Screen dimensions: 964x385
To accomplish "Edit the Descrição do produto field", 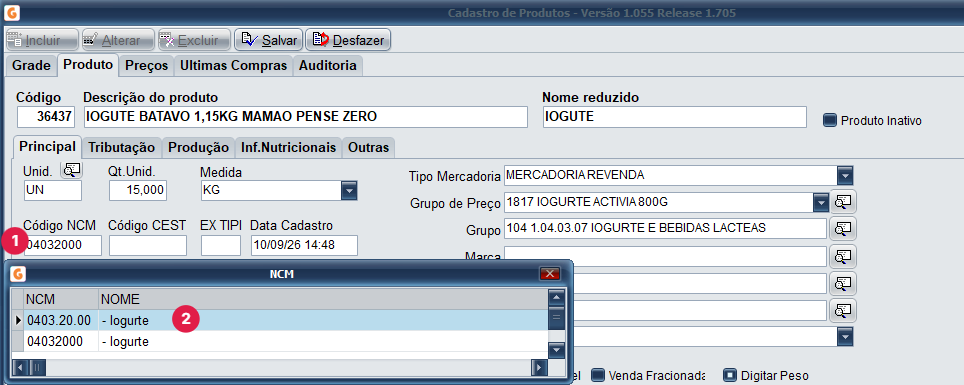I will click(x=305, y=117).
